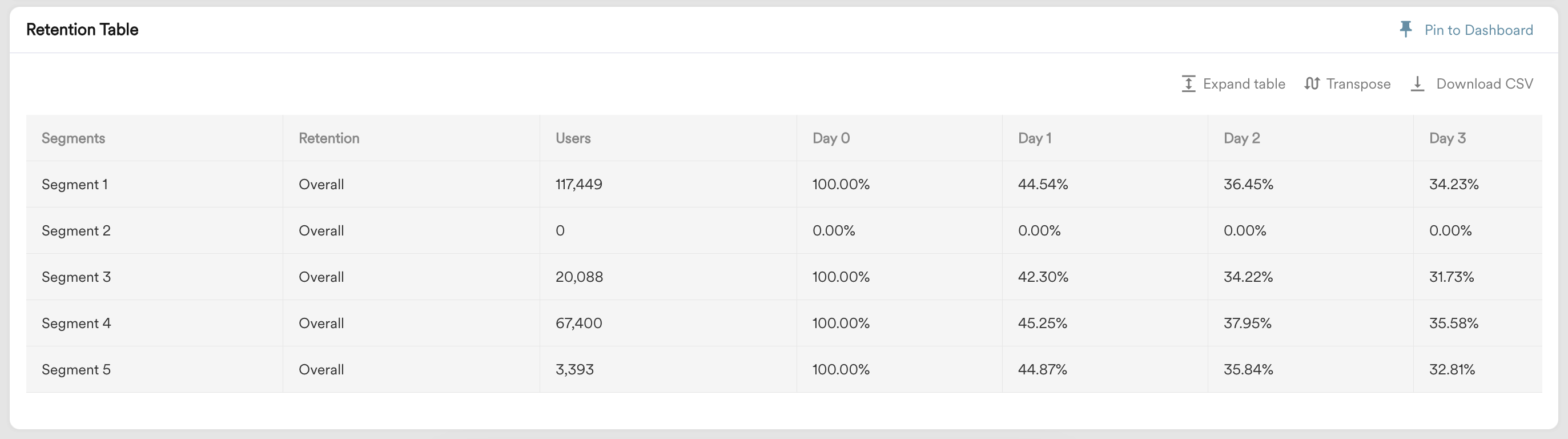
Task: Open the Pin to Dashboard link
Action: pos(1478,30)
